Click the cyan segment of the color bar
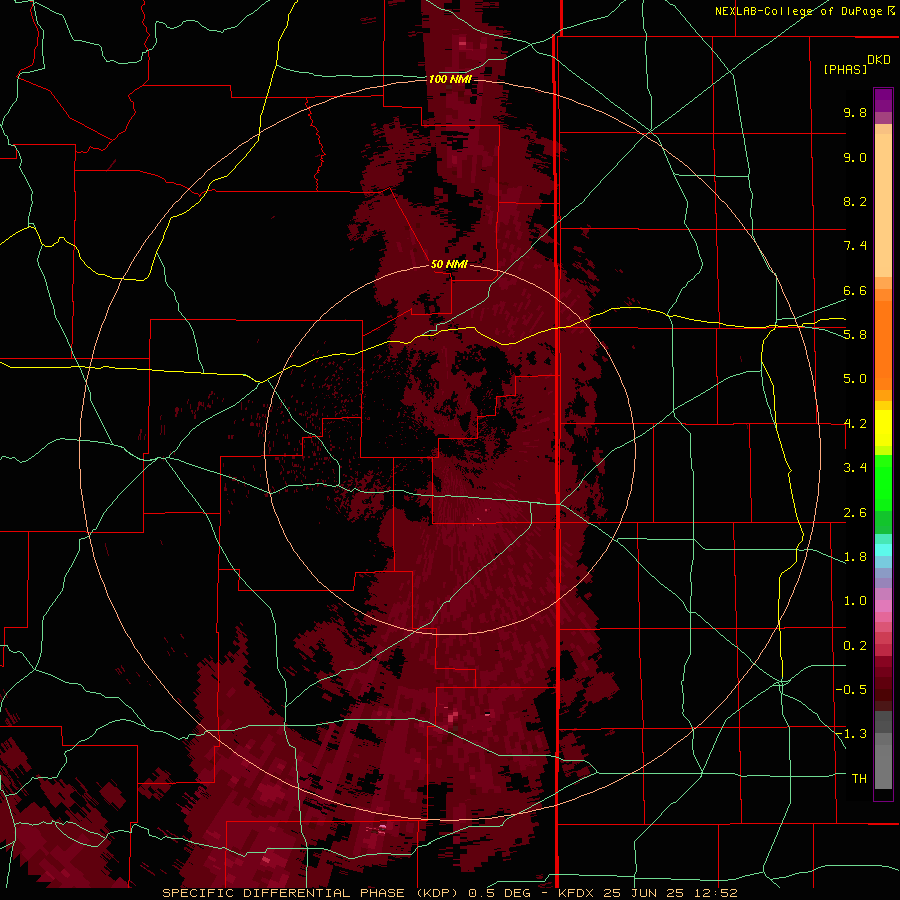 [883, 550]
